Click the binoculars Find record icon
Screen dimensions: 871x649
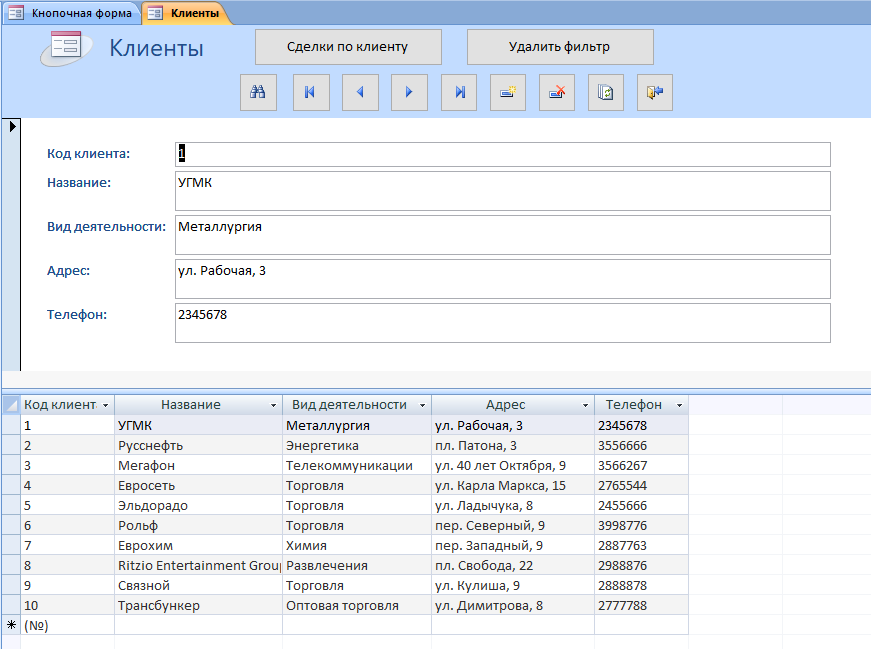(x=258, y=92)
